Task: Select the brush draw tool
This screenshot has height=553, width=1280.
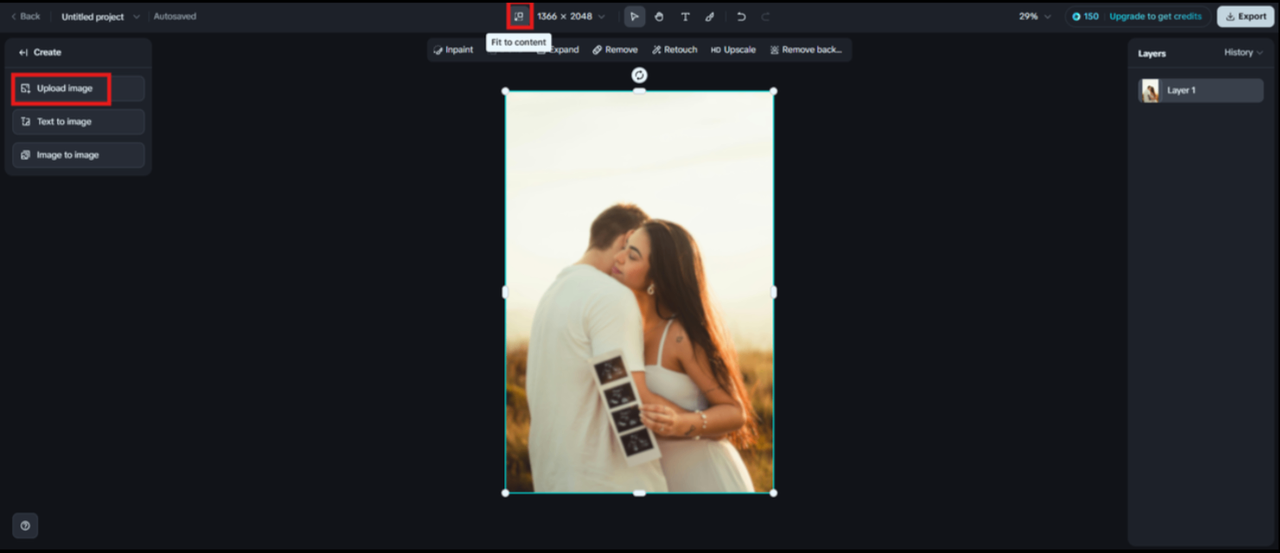Action: pyautogui.click(x=710, y=16)
